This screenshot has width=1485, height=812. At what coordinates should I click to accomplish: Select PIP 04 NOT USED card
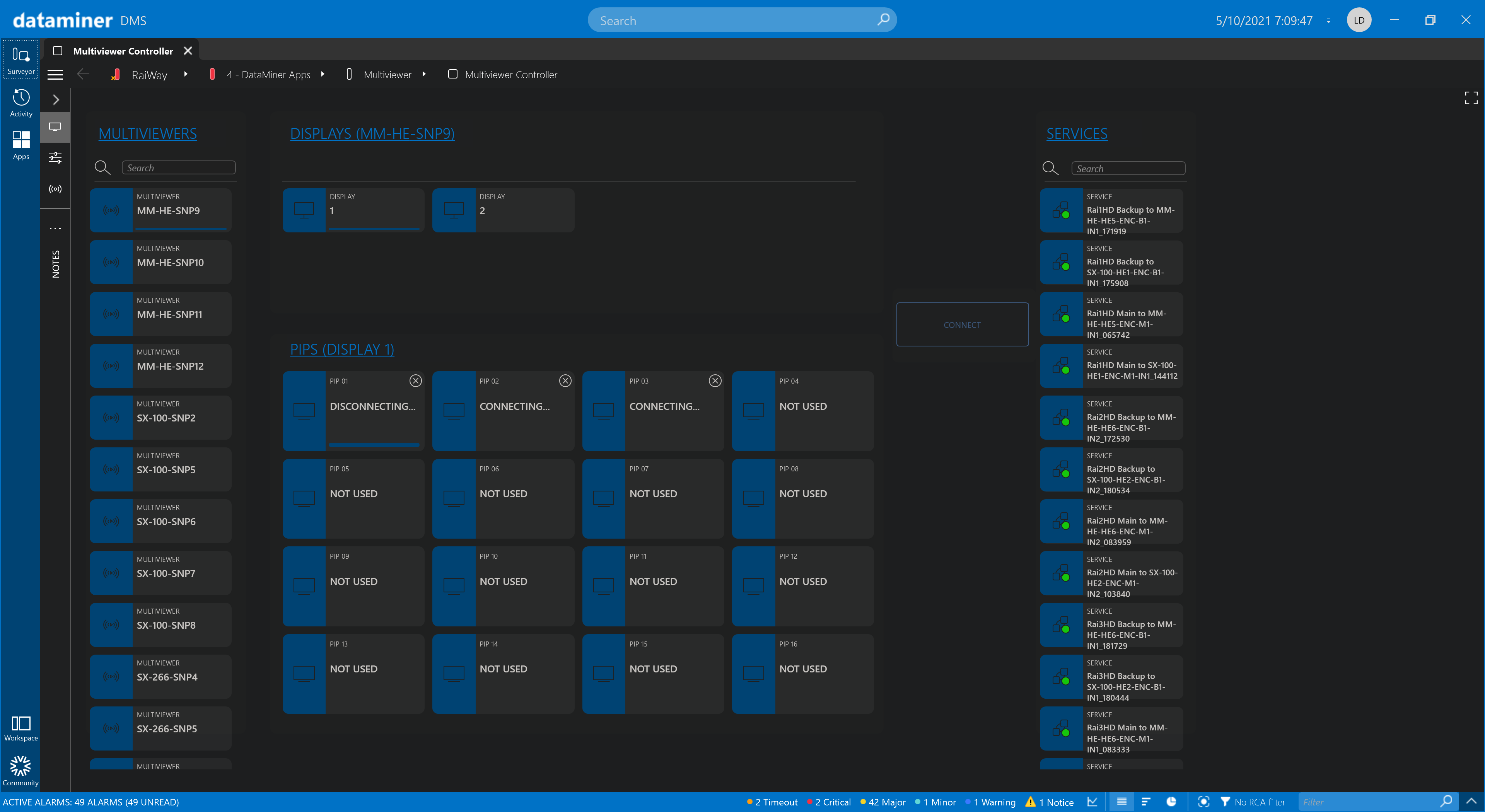click(x=802, y=411)
